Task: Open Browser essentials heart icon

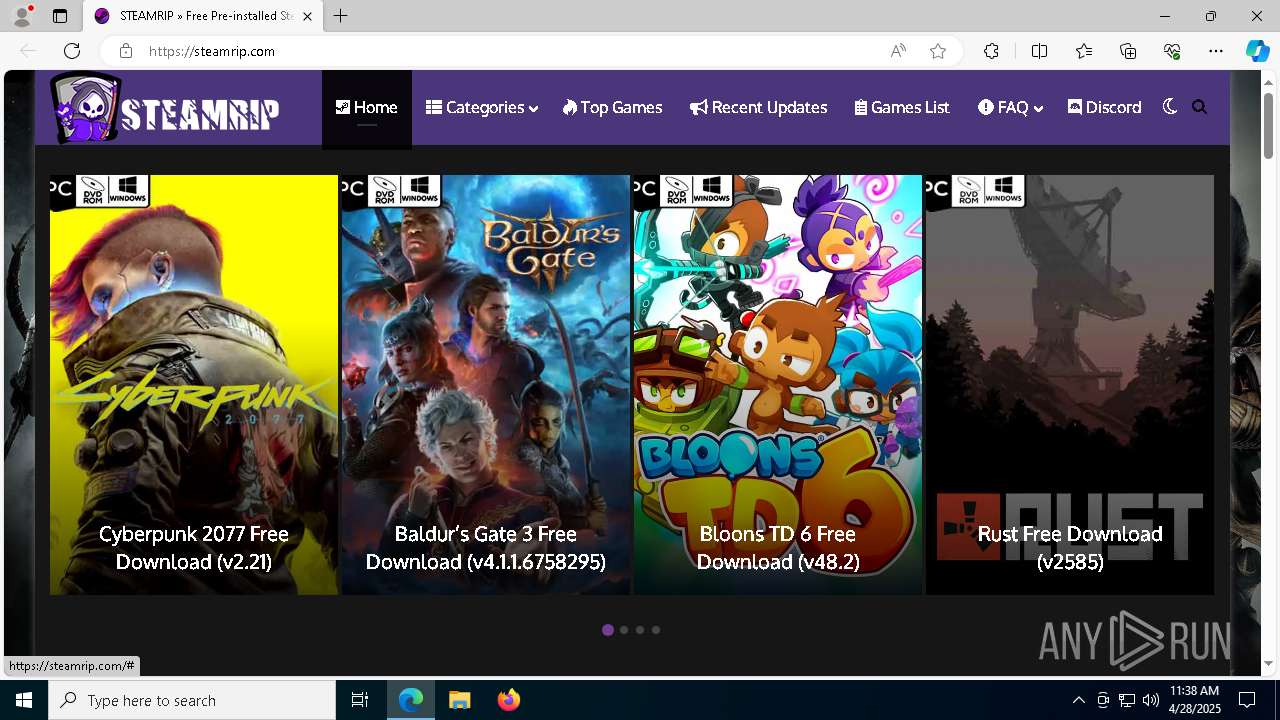Action: pyautogui.click(x=1172, y=51)
